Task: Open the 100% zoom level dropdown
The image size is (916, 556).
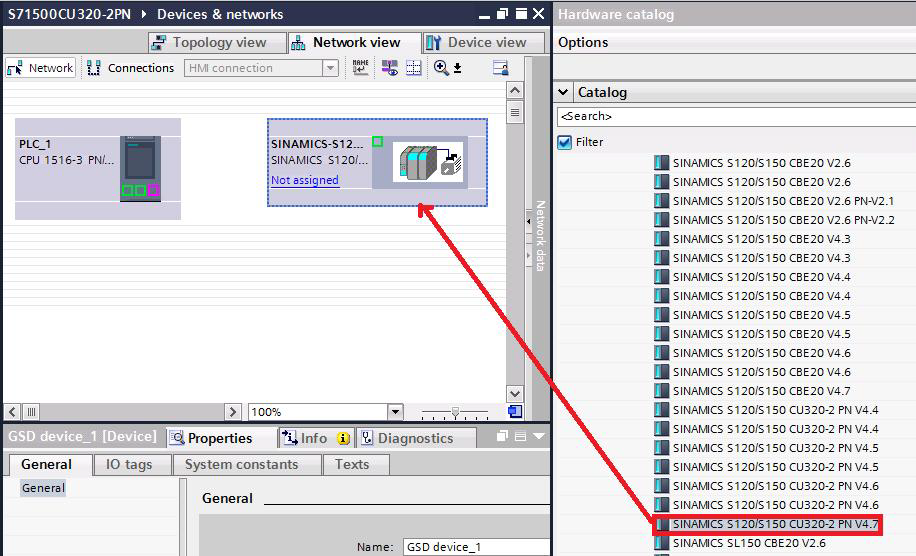Action: coord(395,412)
